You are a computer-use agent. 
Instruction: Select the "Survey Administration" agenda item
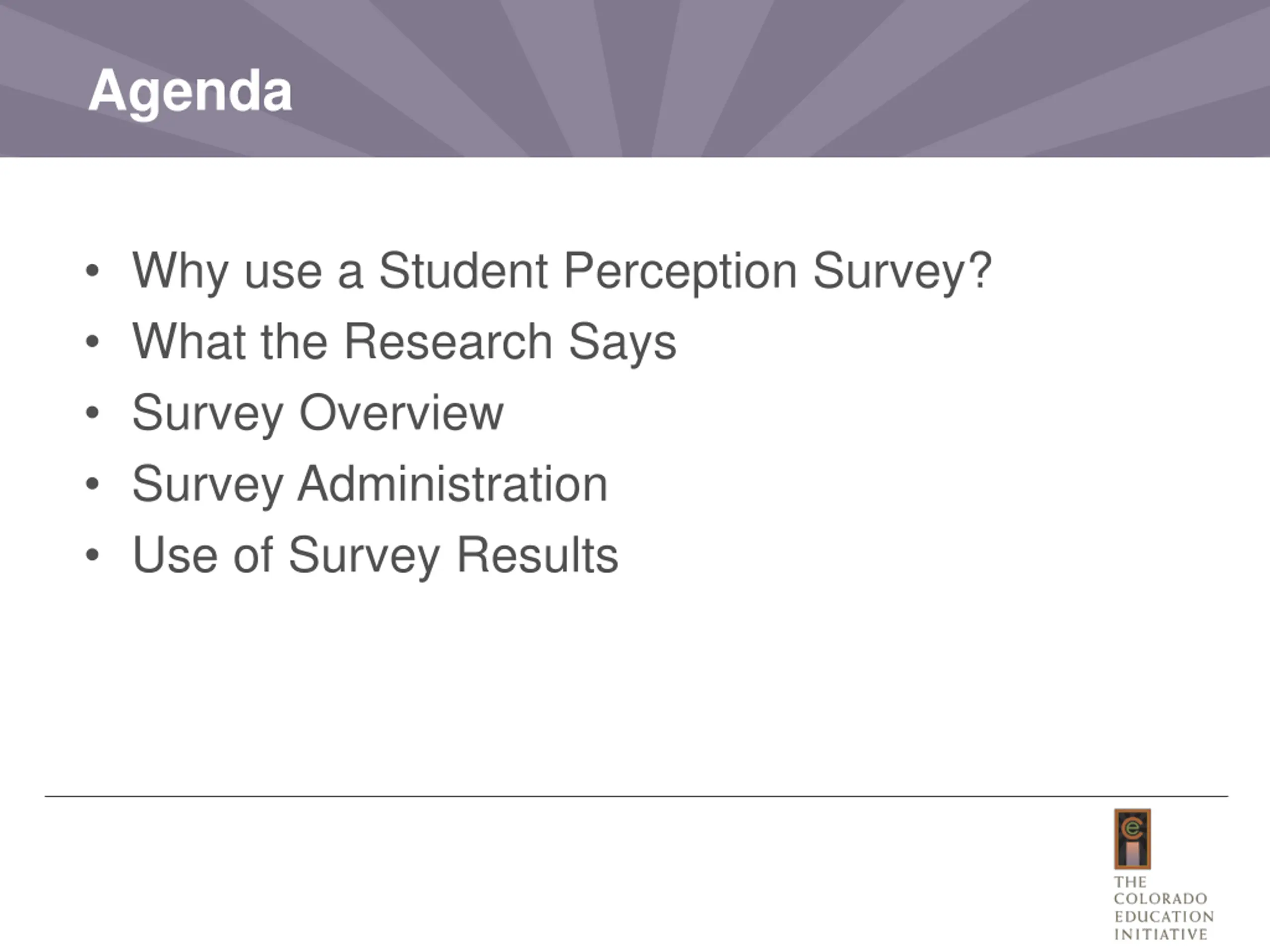[370, 485]
